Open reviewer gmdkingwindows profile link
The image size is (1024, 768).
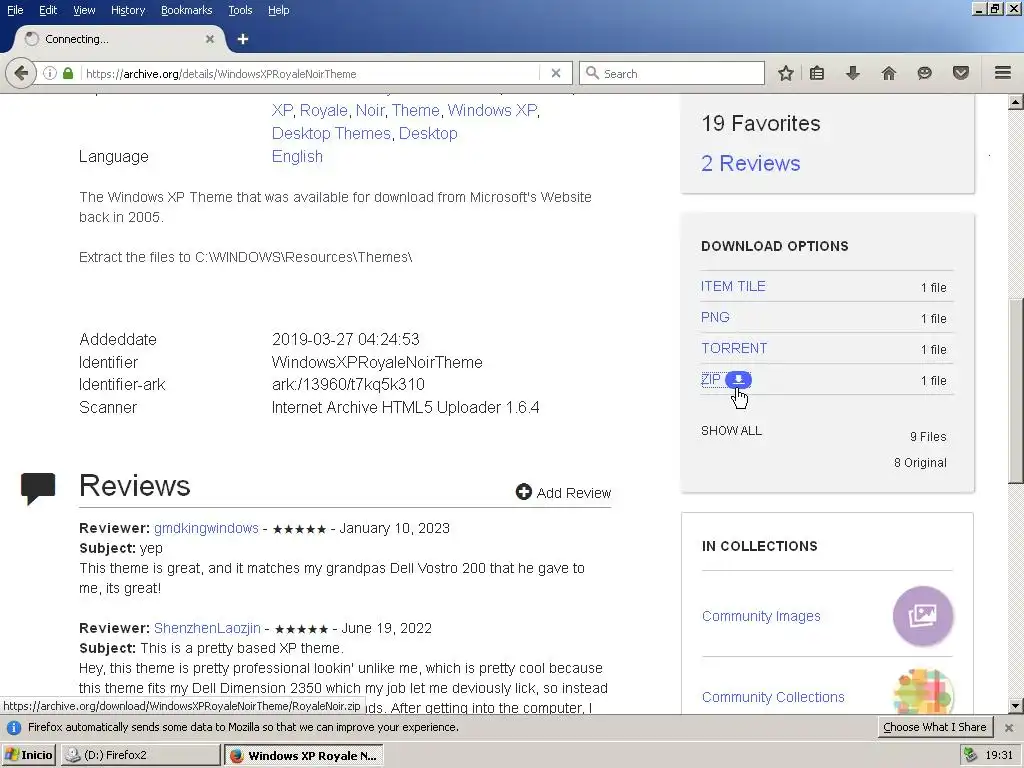[206, 528]
